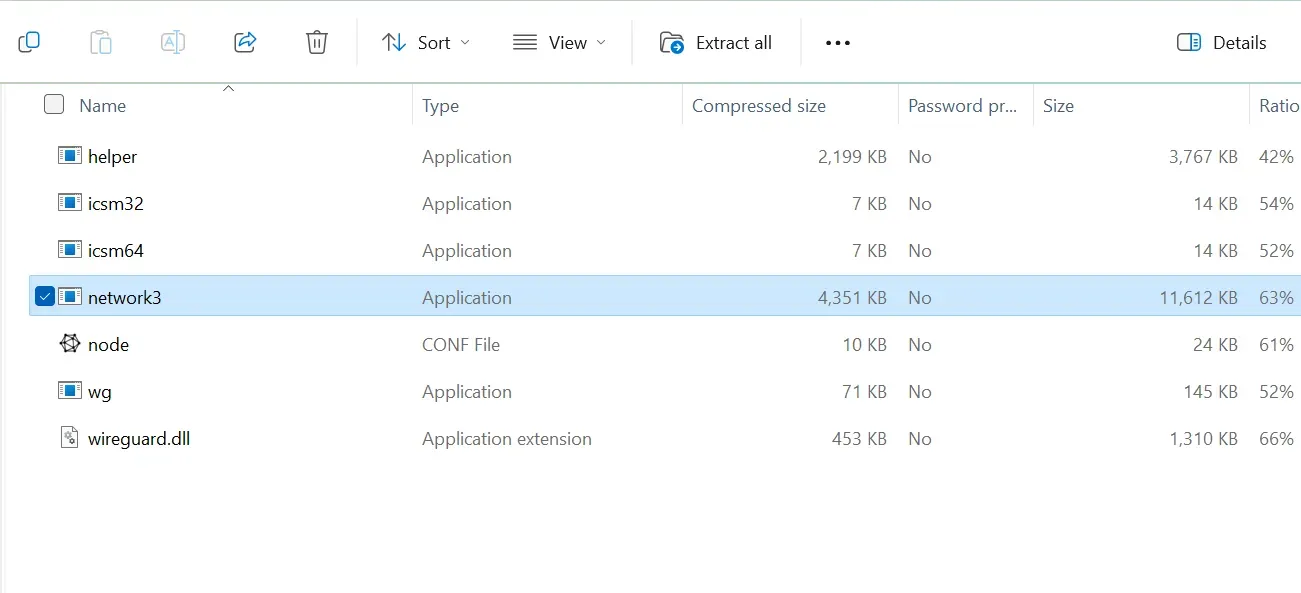Sort by the Compressed size column header
1301x593 pixels.
point(758,105)
